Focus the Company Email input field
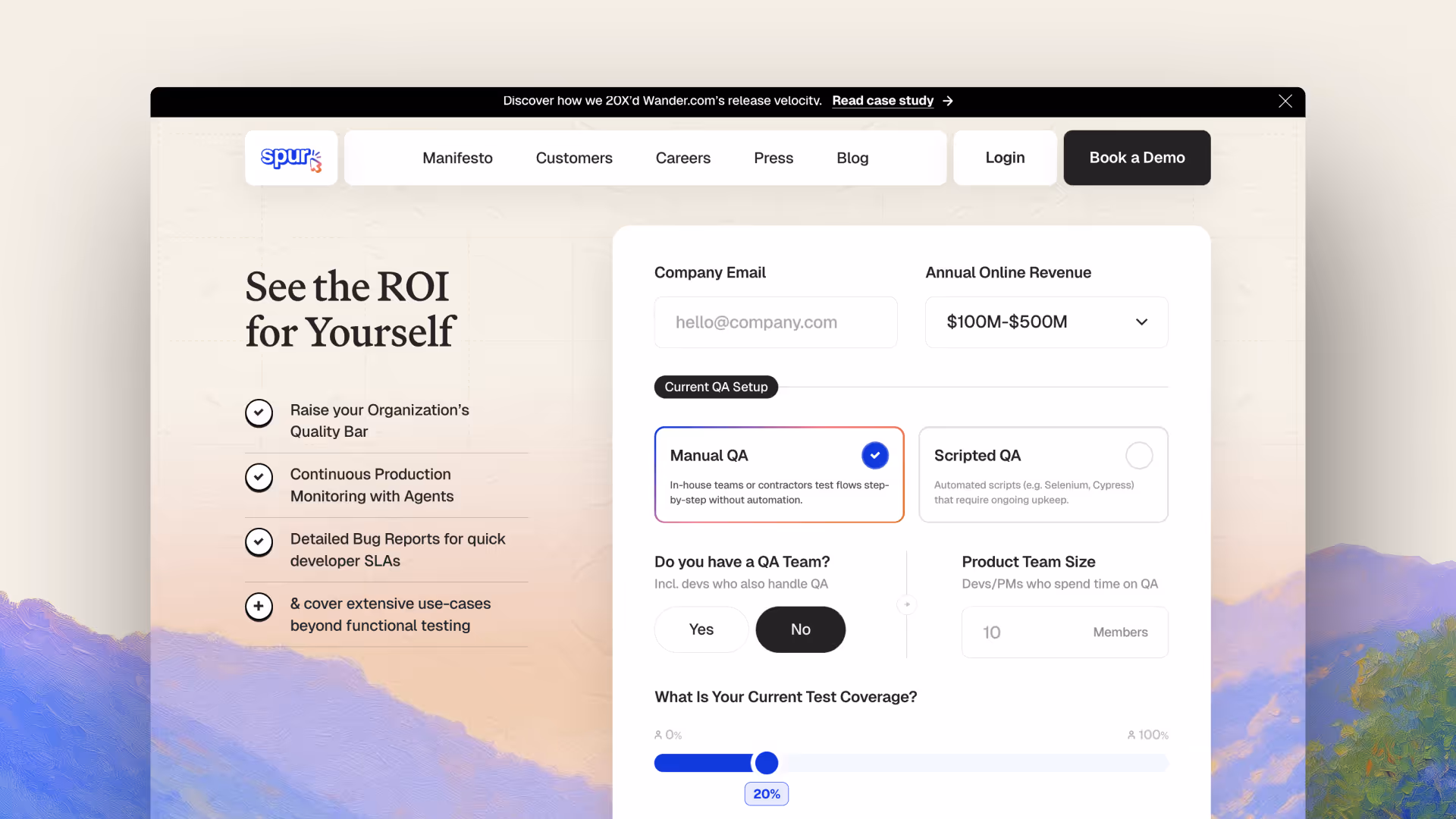The height and width of the screenshot is (819, 1456). [775, 322]
